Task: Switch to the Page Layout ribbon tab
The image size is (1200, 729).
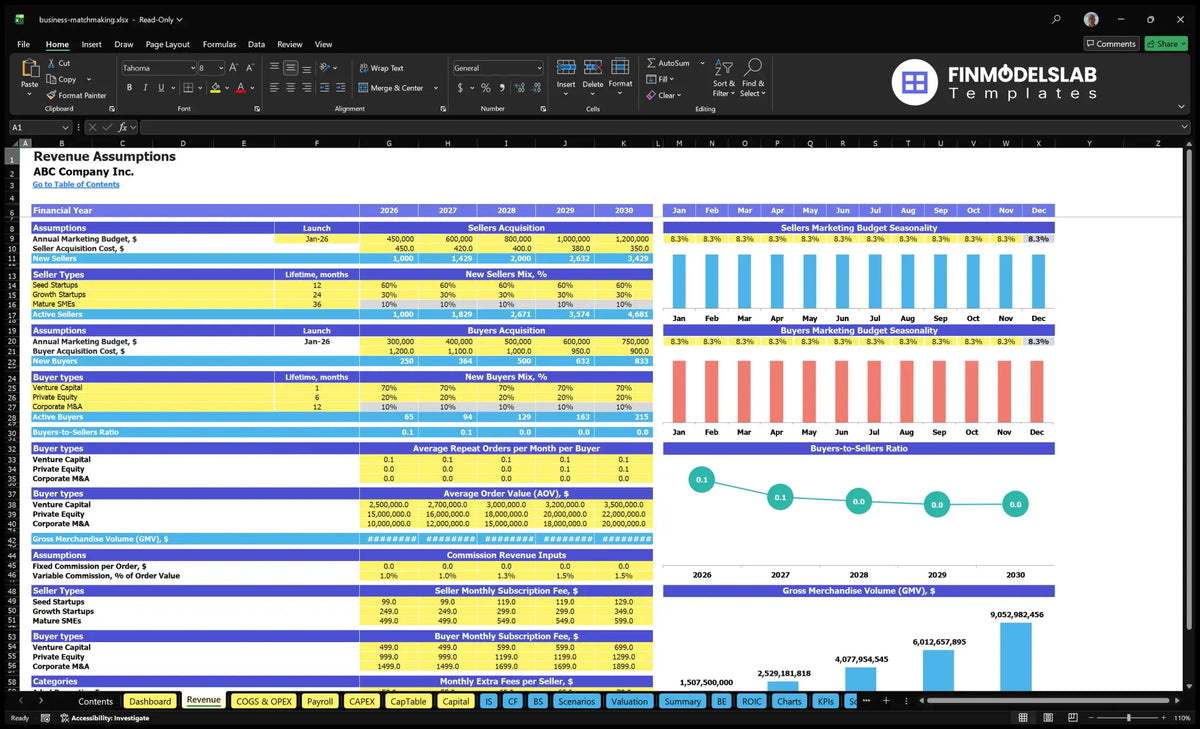Action: click(x=167, y=44)
